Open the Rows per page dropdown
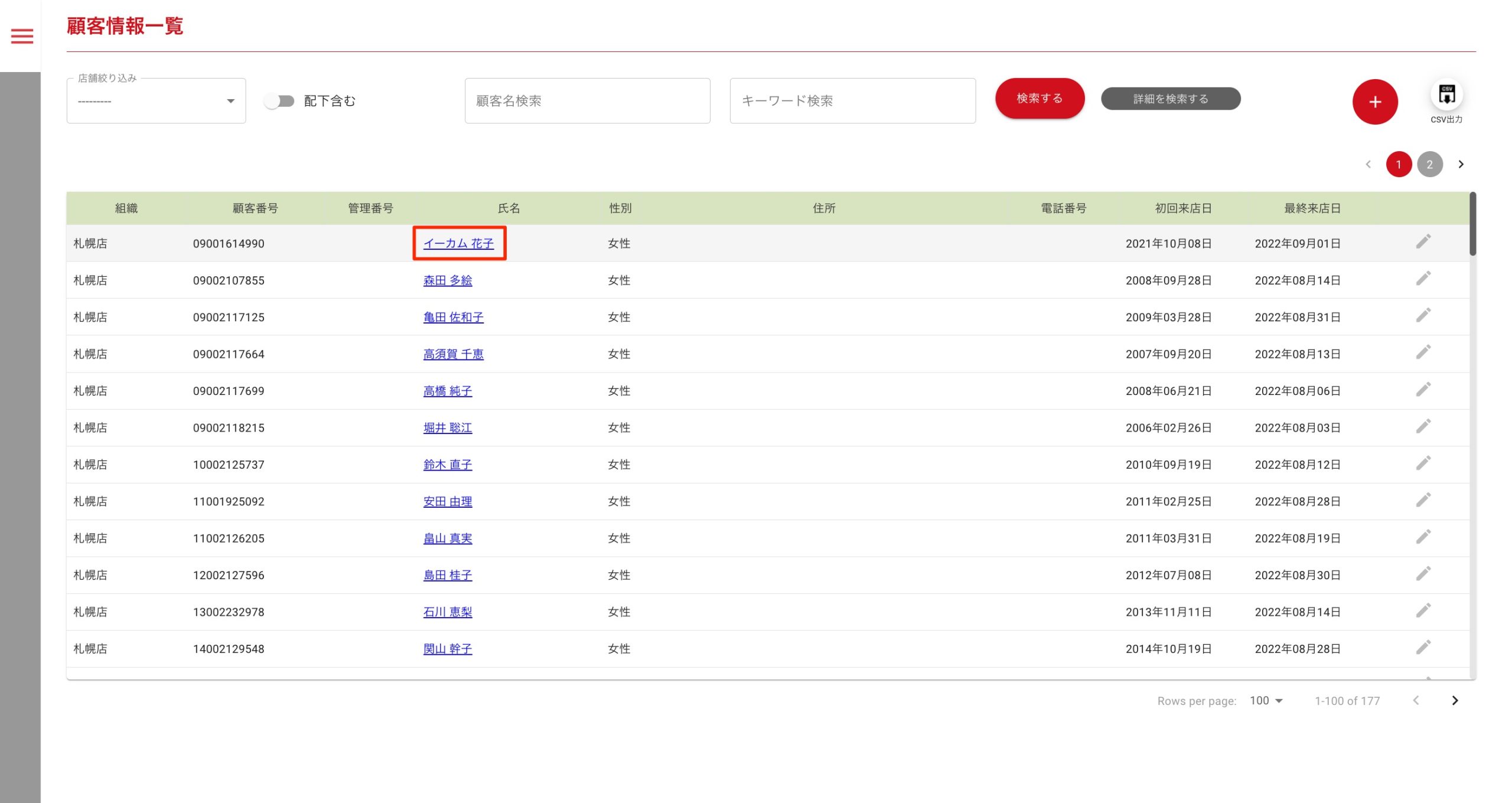The image size is (1512, 803). [1266, 700]
